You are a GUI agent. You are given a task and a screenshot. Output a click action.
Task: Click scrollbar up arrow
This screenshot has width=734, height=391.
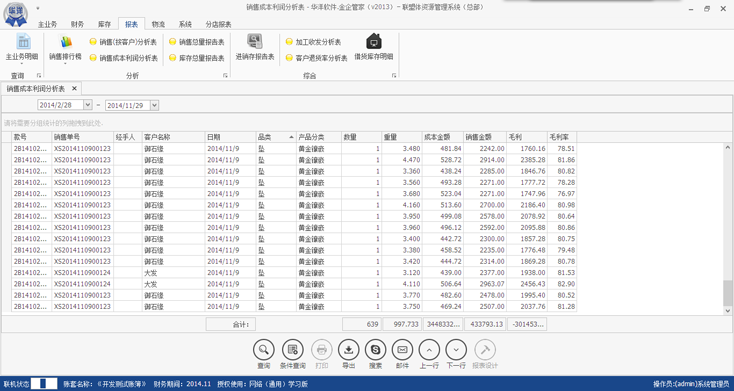(x=727, y=147)
